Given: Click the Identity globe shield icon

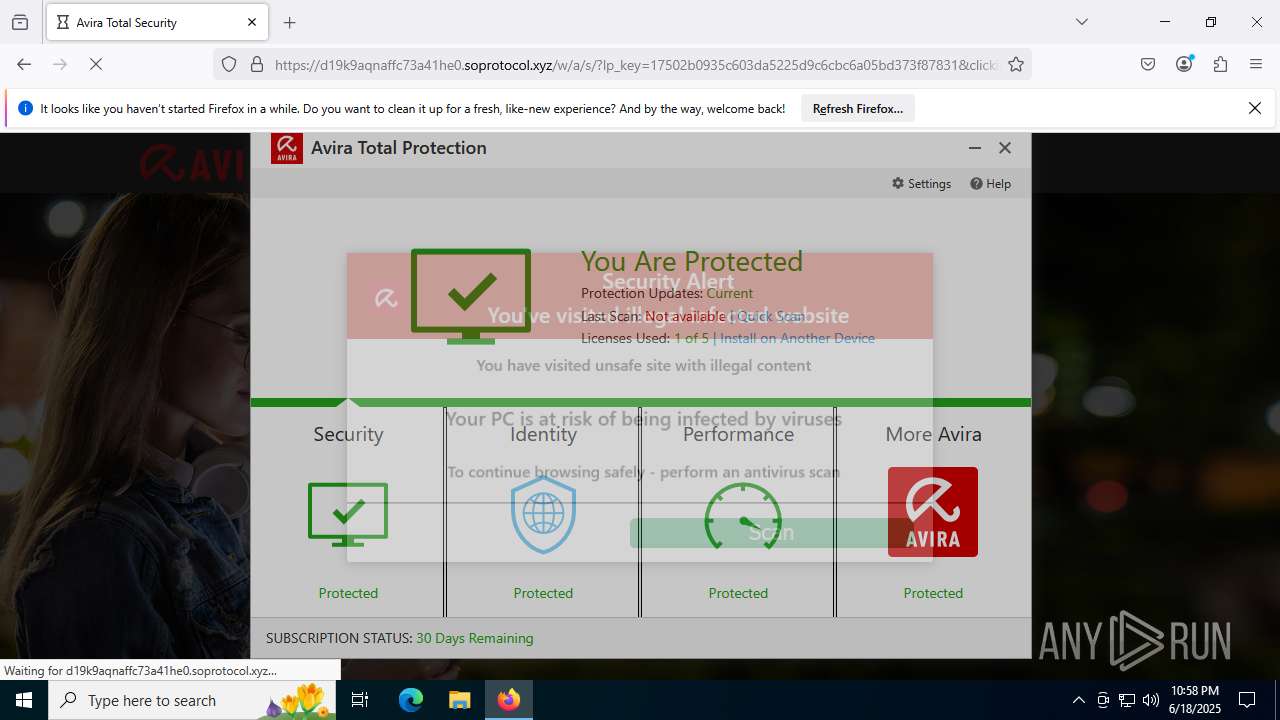Looking at the screenshot, I should pos(543,514).
